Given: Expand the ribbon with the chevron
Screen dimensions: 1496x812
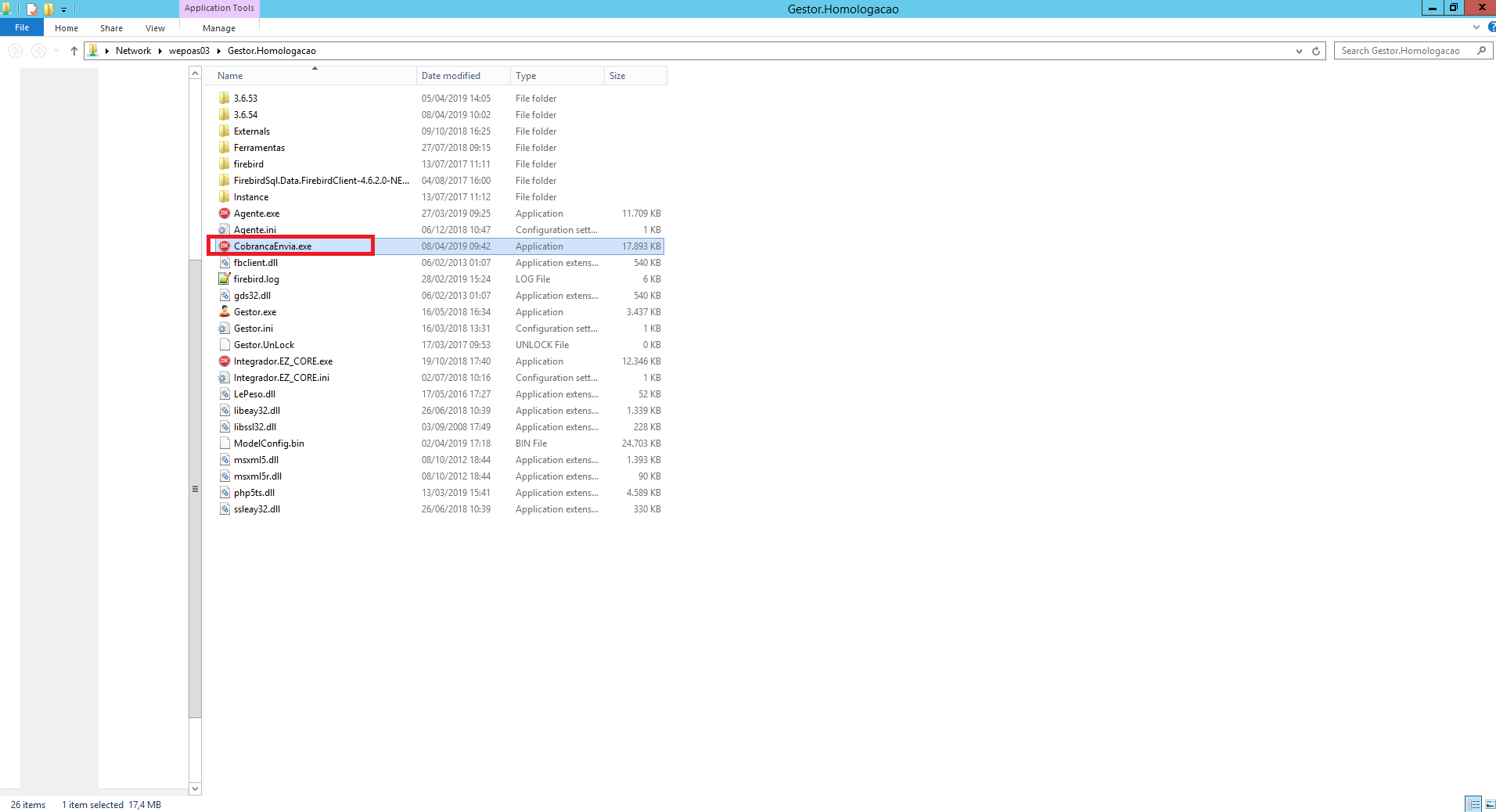Looking at the screenshot, I should coord(1476,27).
